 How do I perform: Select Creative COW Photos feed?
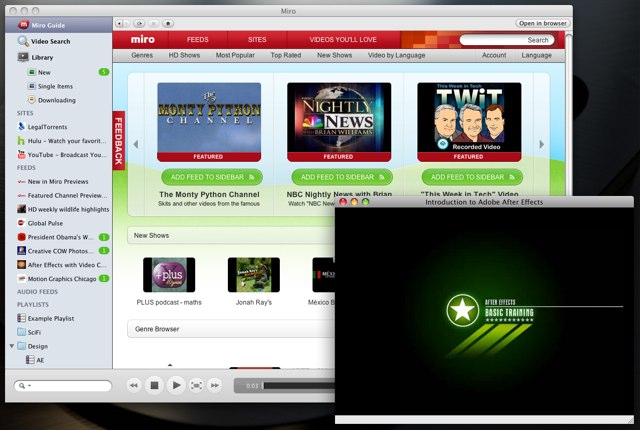(x=58, y=251)
